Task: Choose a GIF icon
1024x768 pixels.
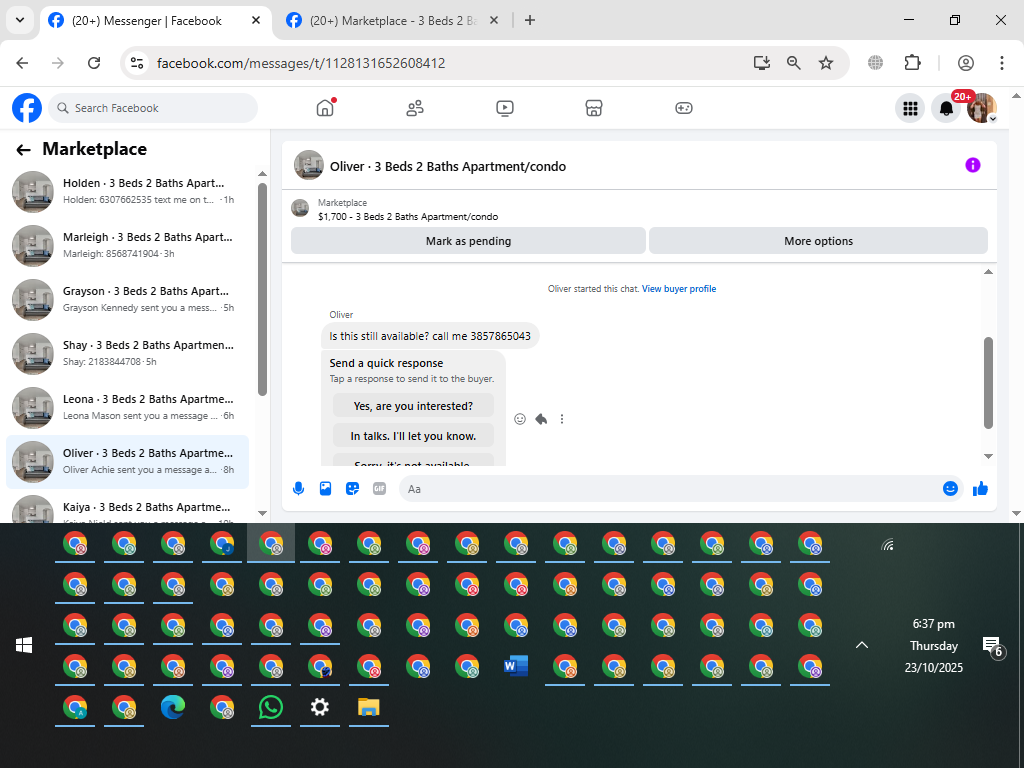Action: tap(379, 488)
